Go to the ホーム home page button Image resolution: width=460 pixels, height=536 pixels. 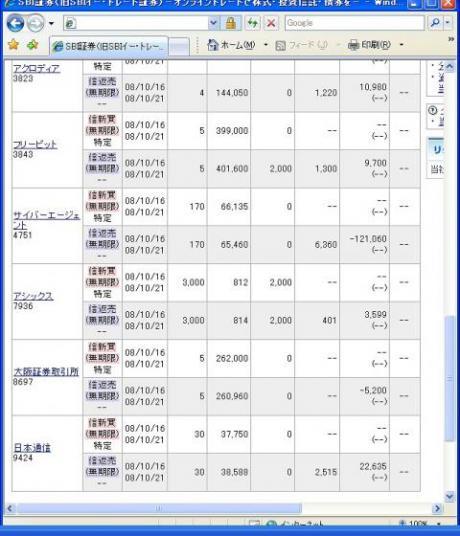(231, 45)
